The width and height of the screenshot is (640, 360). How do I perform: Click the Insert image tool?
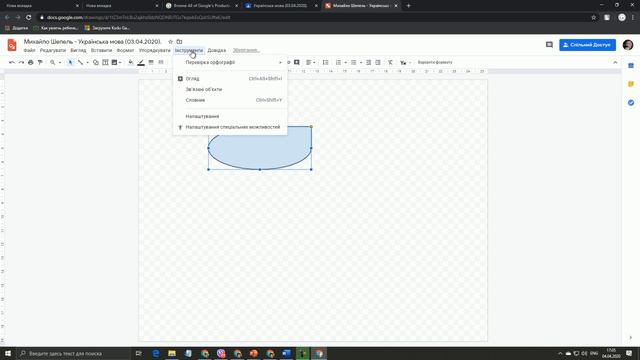click(114, 62)
